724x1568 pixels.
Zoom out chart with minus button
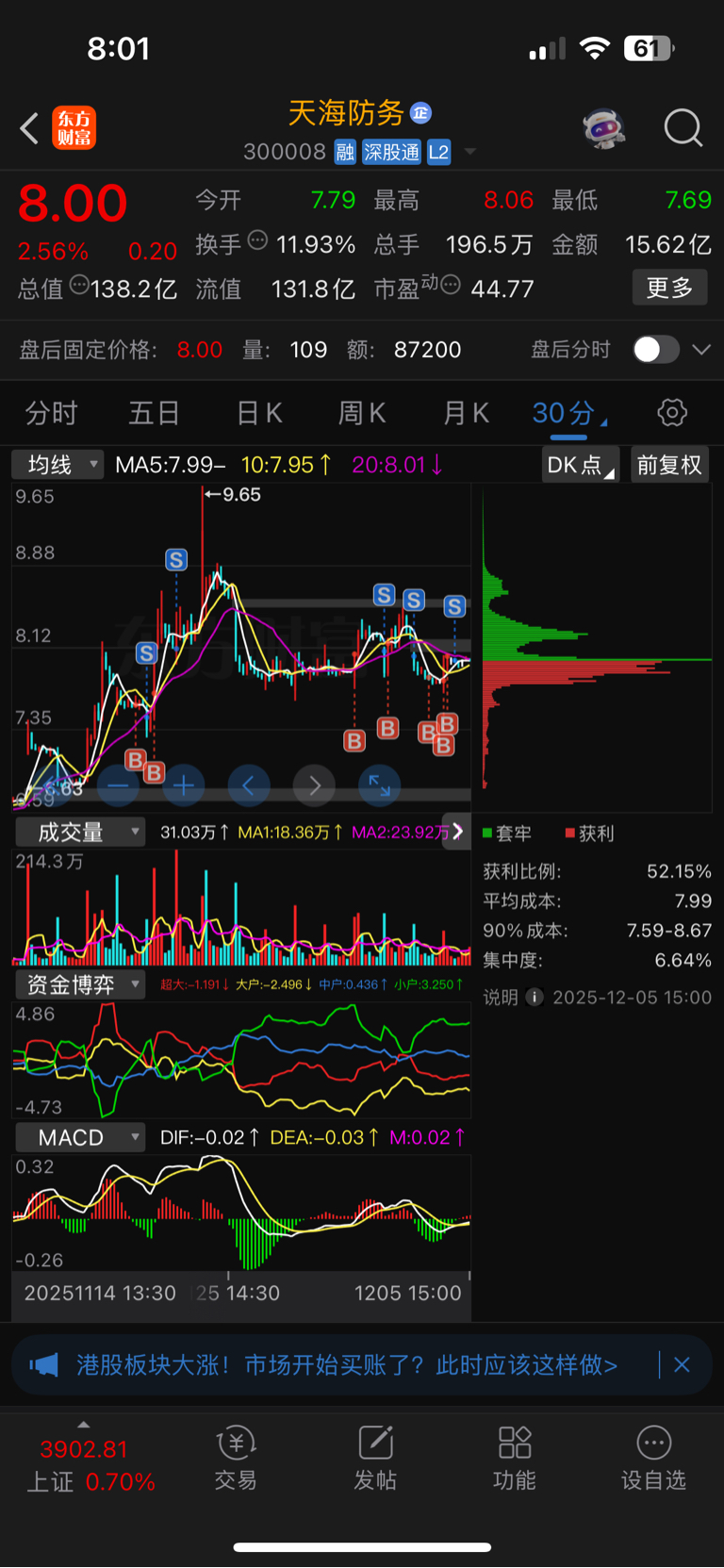(118, 784)
